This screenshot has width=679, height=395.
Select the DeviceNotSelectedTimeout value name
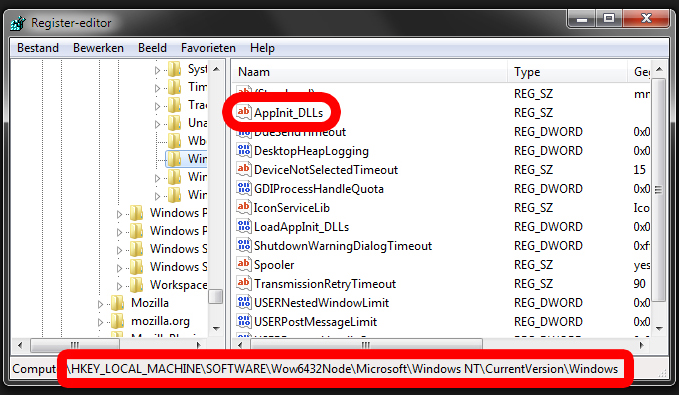click(x=326, y=170)
